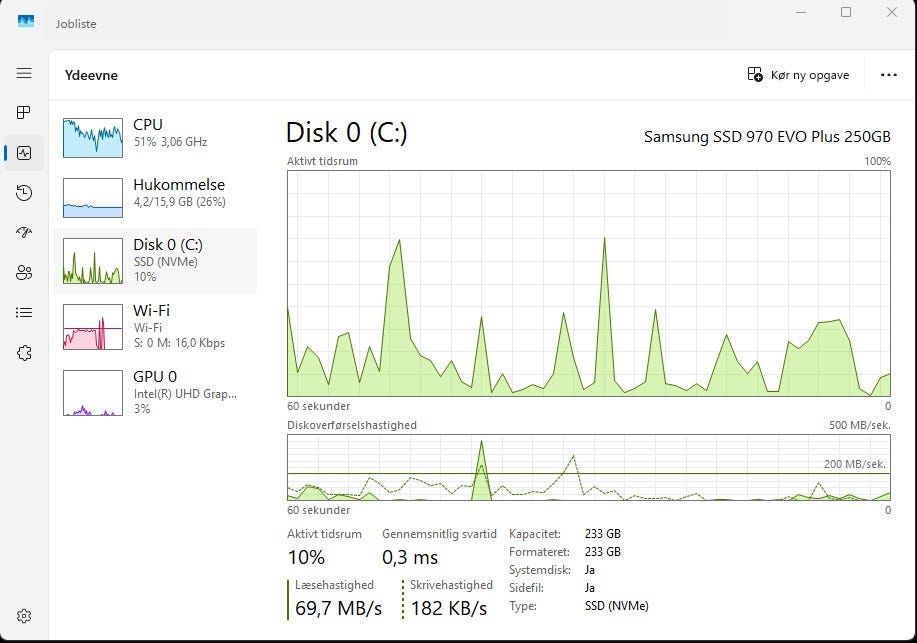Viewport: 917px width, 643px height.
Task: Click the Wi-Fi throughput thumbnail graph
Action: click(x=93, y=326)
